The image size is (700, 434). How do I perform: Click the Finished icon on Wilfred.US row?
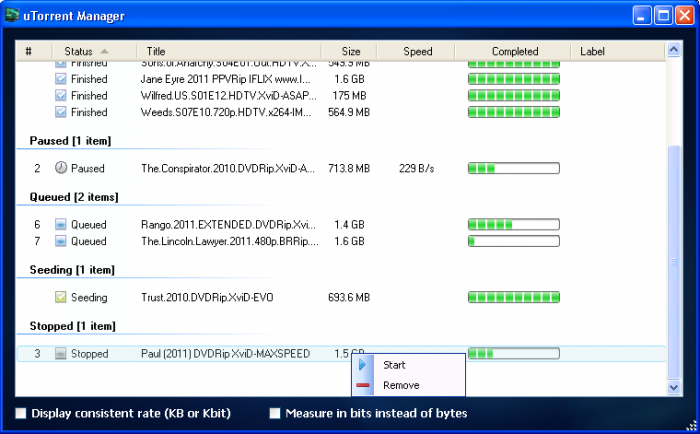(60, 96)
